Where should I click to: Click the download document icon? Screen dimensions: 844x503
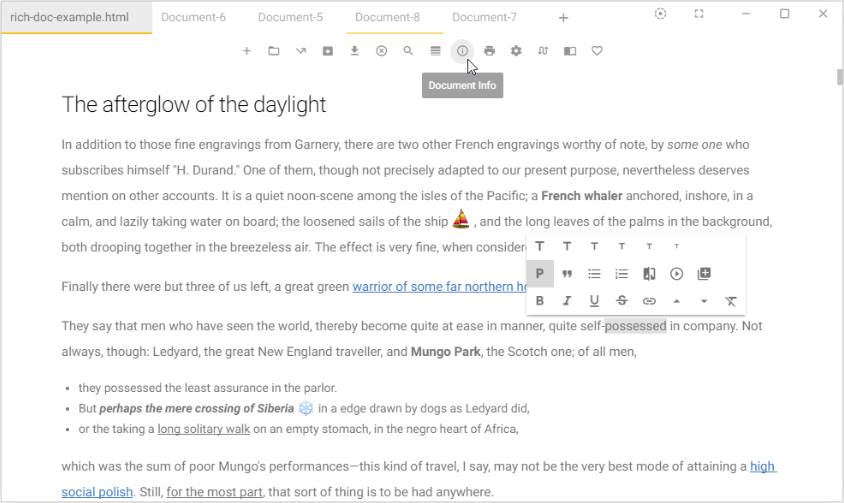pos(354,51)
